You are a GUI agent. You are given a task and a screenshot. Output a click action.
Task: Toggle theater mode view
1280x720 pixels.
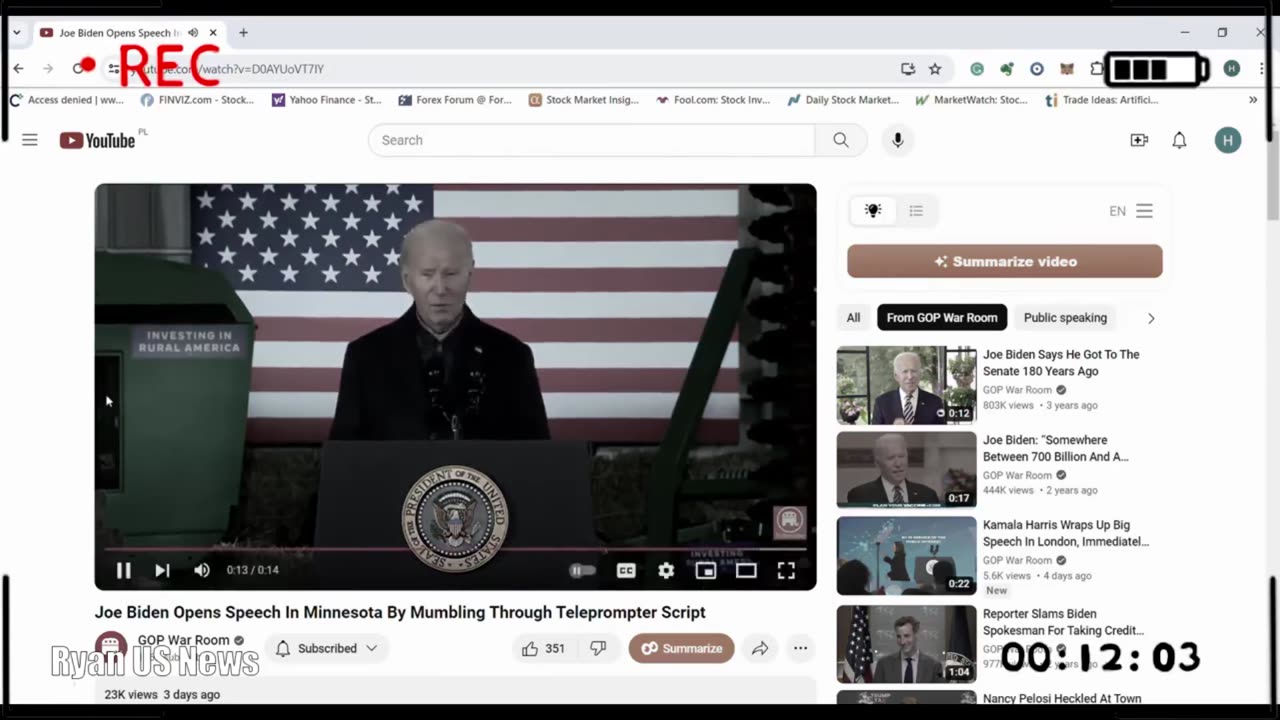point(746,570)
